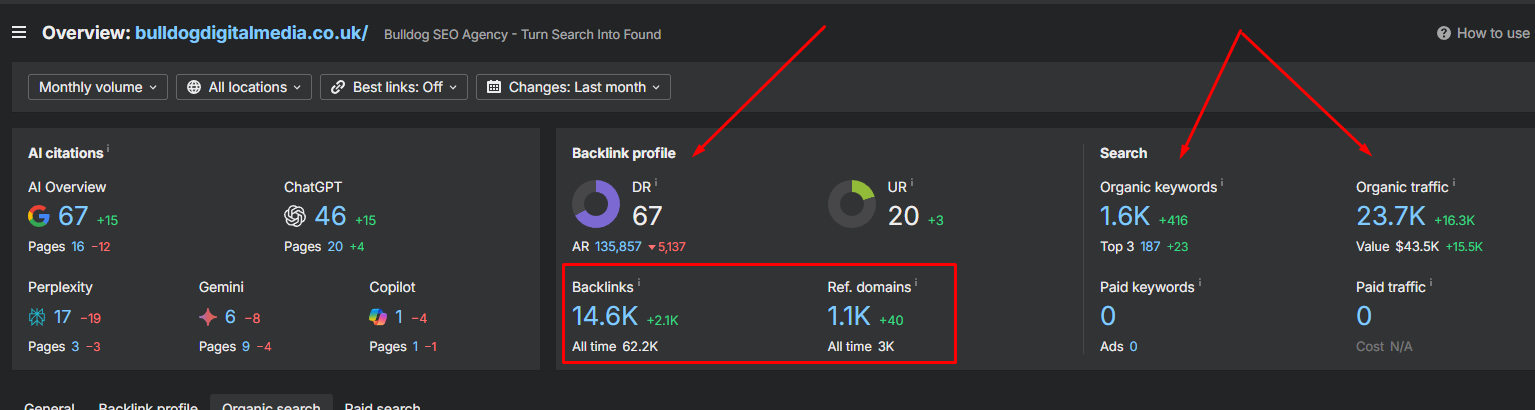The width and height of the screenshot is (1535, 410).
Task: Open the ChatGPT citations value 46
Action: pyautogui.click(x=330, y=216)
